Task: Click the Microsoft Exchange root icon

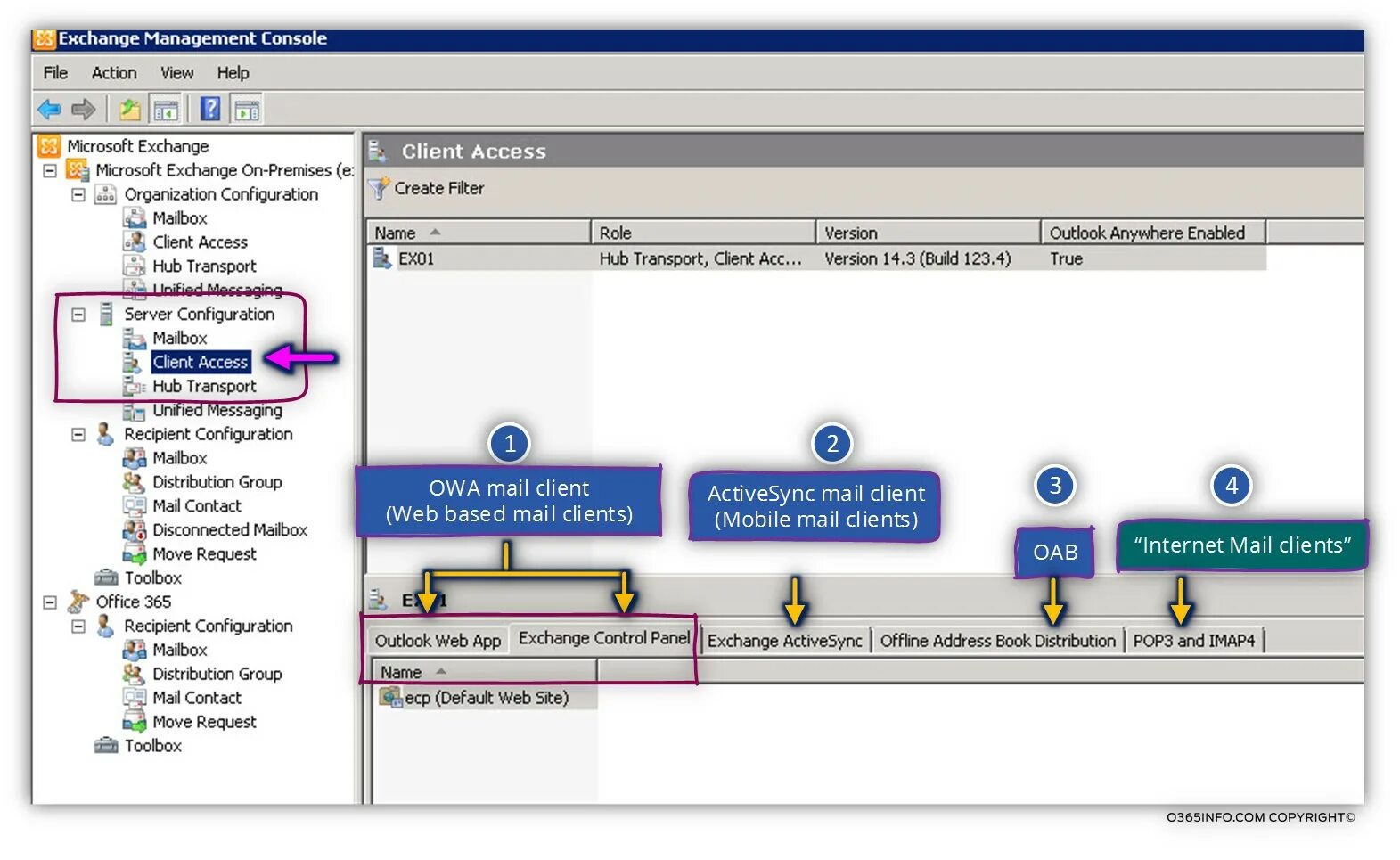Action: coord(49,146)
